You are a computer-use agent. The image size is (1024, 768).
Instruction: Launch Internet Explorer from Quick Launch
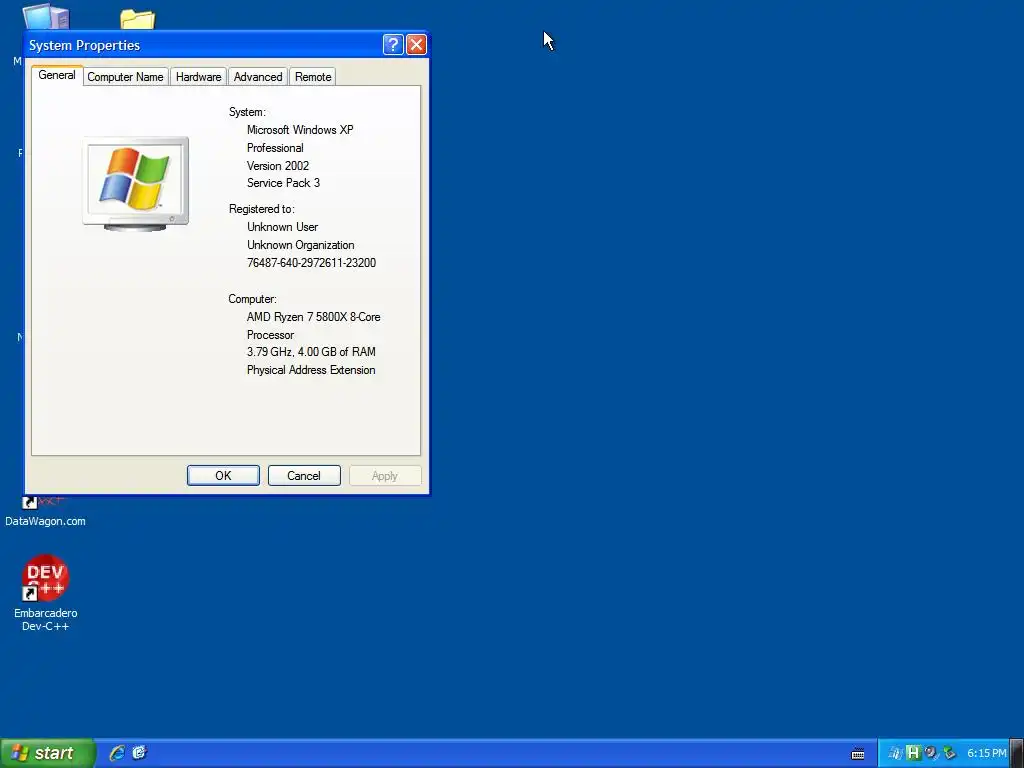click(117, 753)
